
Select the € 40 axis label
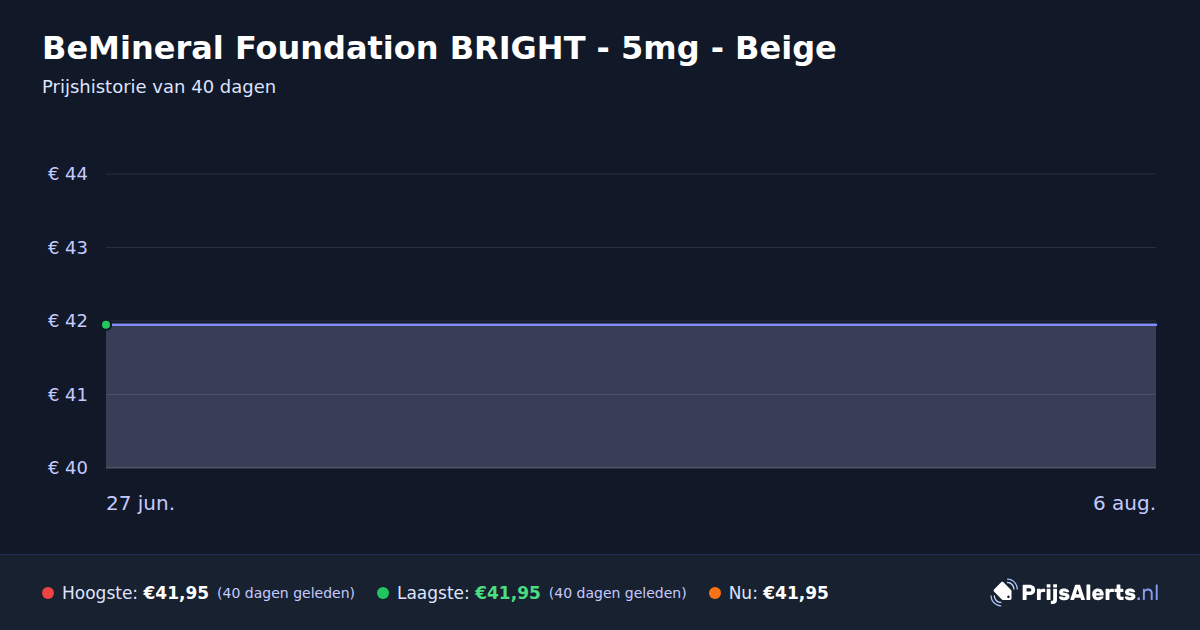click(68, 467)
